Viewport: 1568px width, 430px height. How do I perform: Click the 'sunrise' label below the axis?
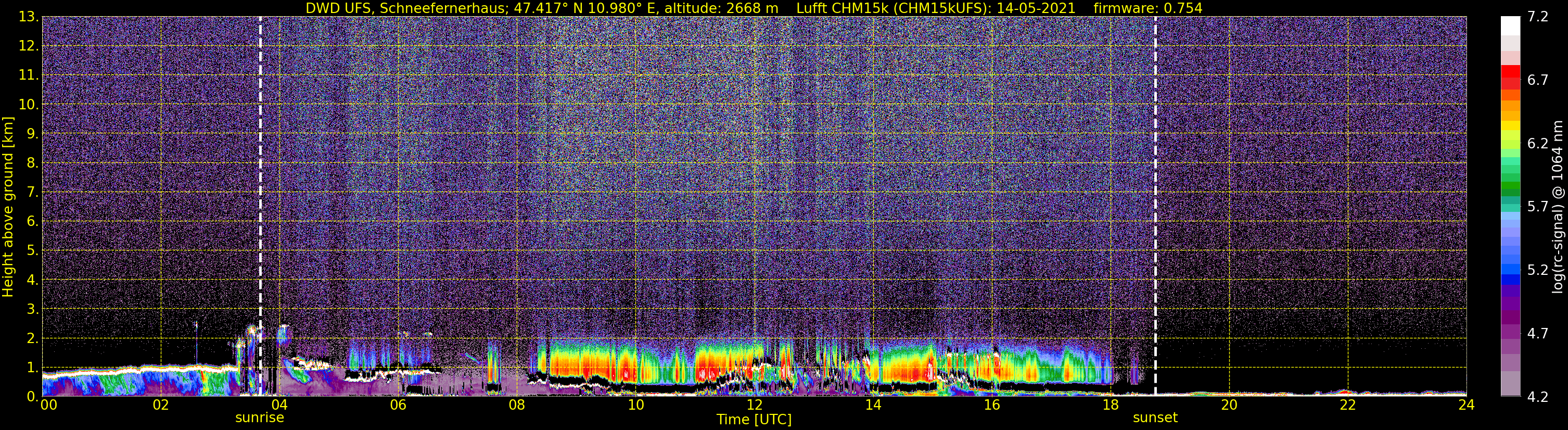coord(260,417)
